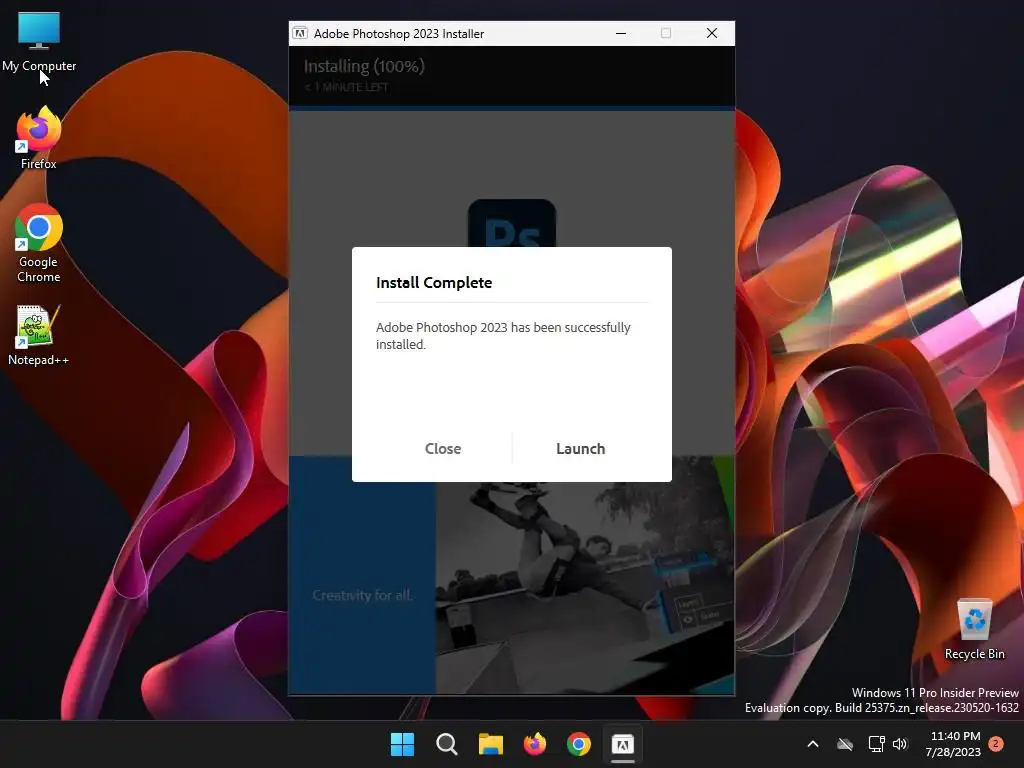The image size is (1024, 768).
Task: Show hidden system tray icons
Action: (813, 744)
